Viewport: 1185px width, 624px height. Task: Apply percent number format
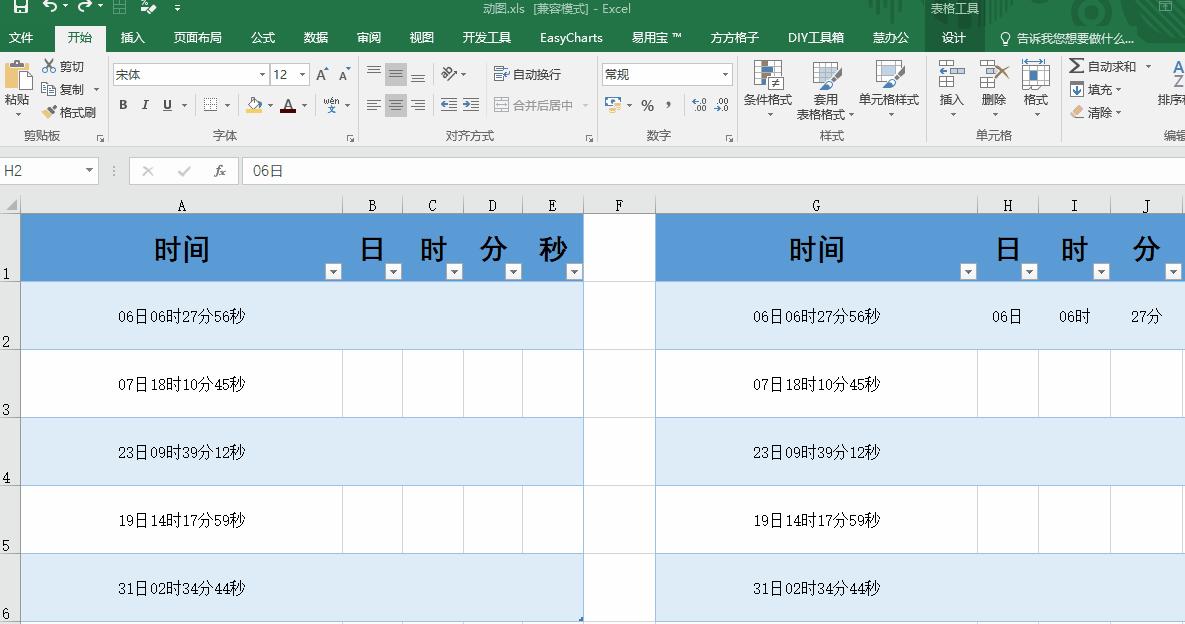pos(646,103)
